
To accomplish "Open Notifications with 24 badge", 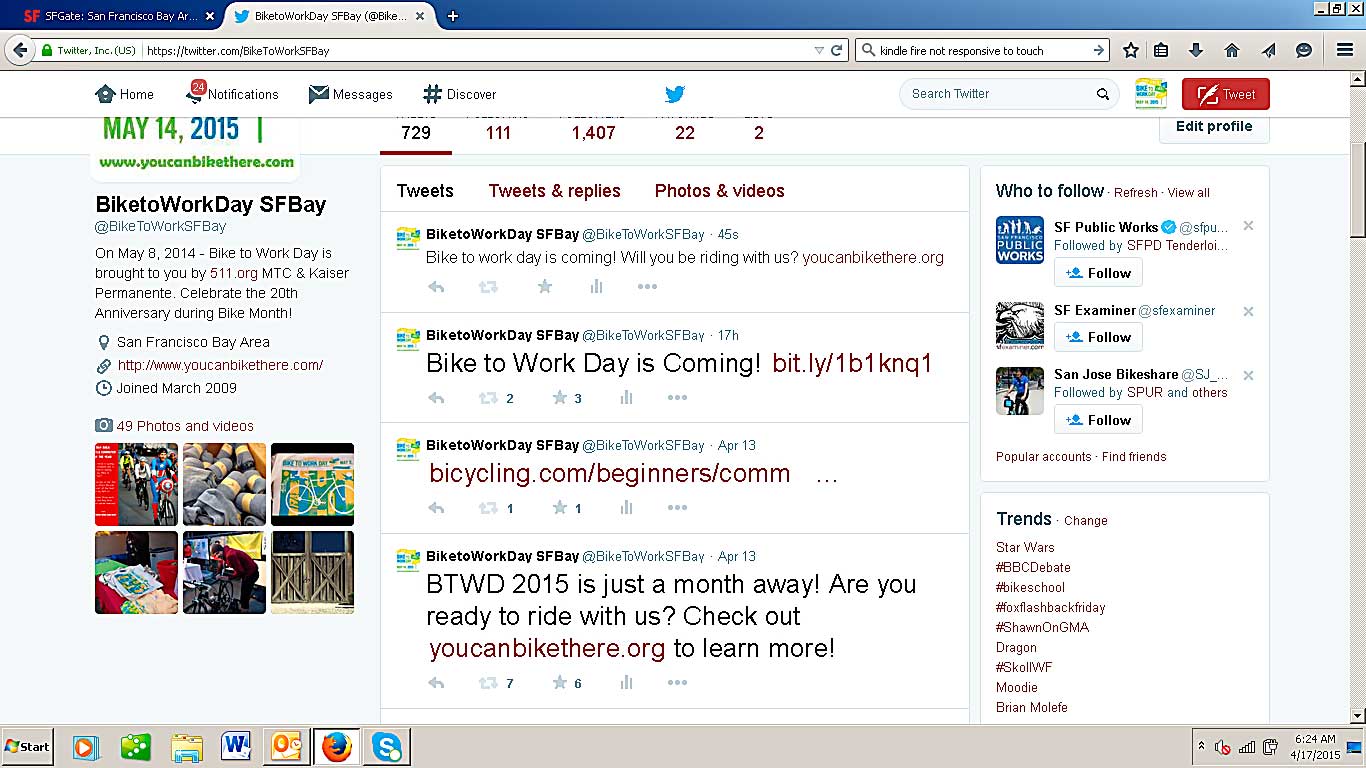I will (232, 94).
